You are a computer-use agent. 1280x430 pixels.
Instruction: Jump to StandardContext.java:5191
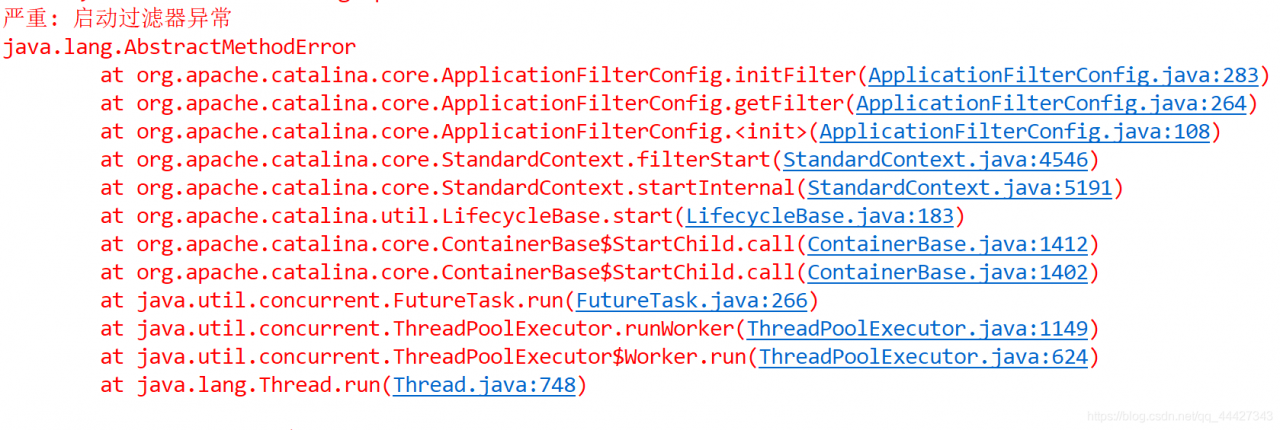tap(960, 188)
